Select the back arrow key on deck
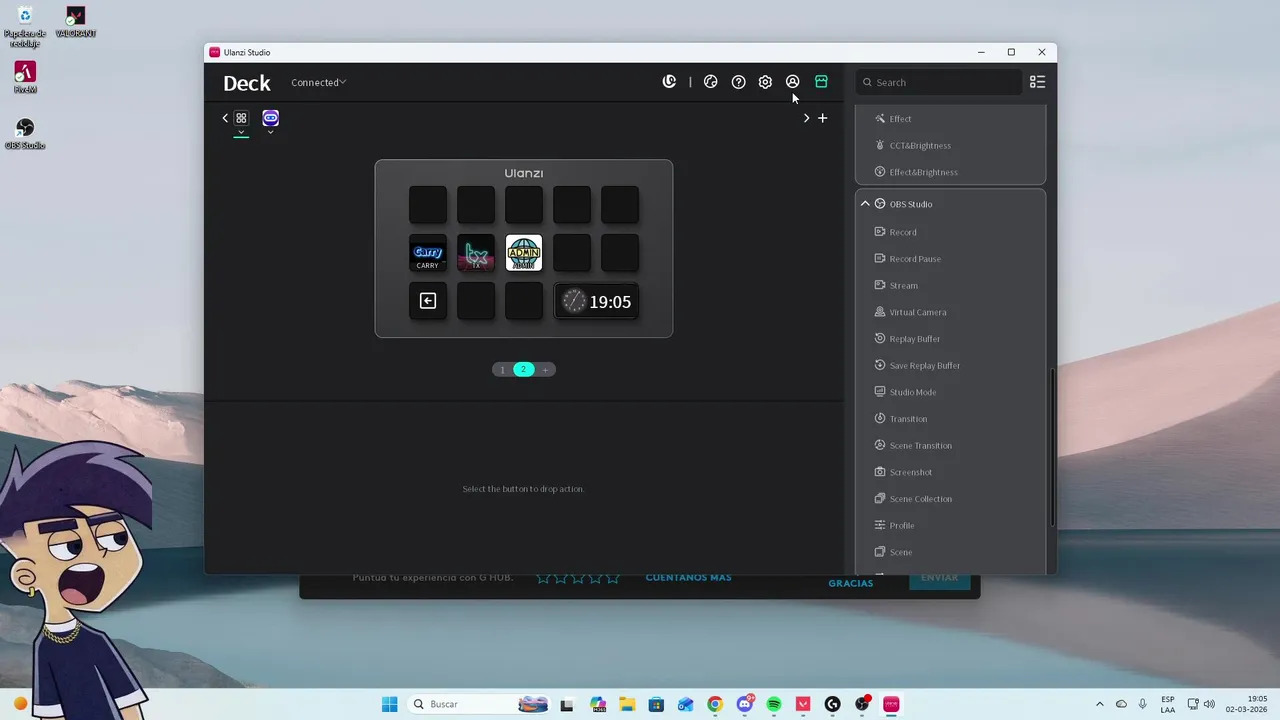The width and height of the screenshot is (1280, 720). [x=428, y=301]
